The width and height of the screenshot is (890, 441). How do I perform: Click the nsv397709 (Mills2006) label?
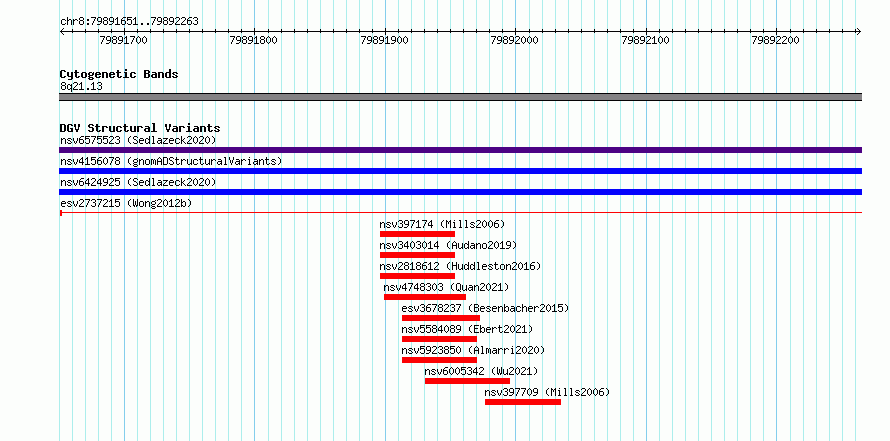pos(547,392)
